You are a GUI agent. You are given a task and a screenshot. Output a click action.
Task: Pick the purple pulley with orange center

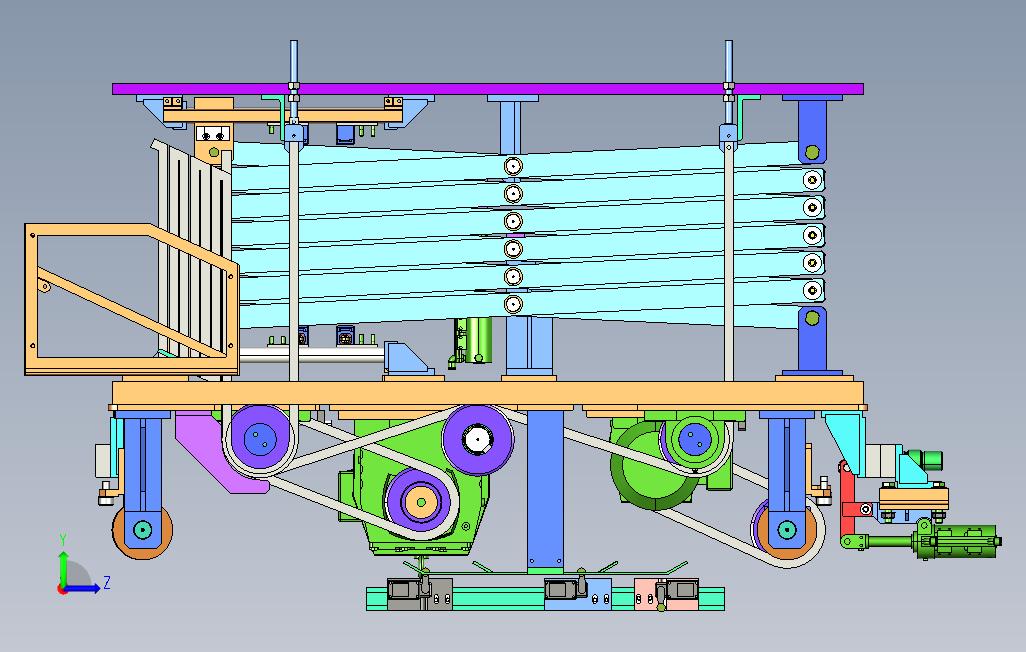click(420, 501)
